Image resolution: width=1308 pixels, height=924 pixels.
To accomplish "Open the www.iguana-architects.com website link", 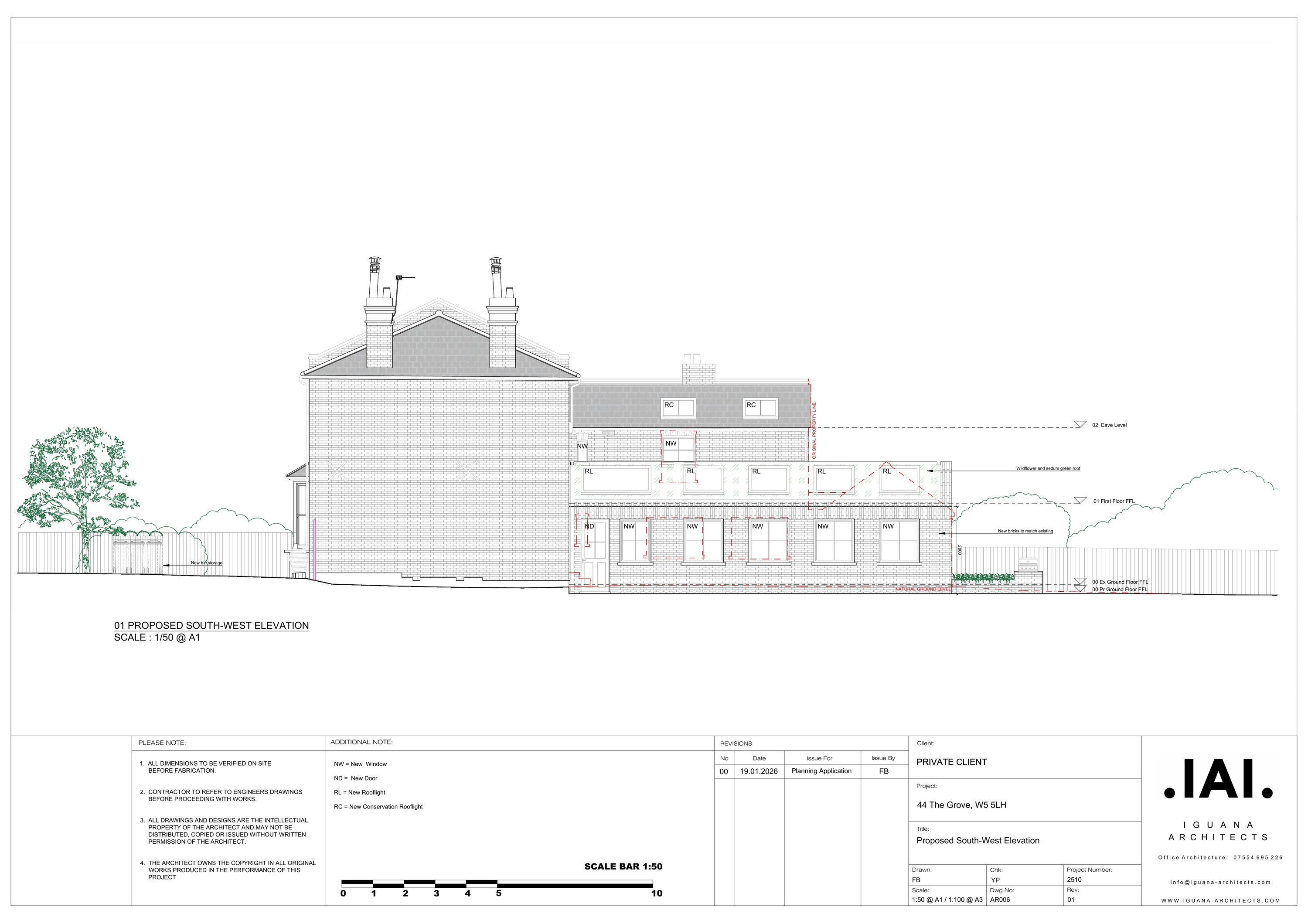I will pos(1220,900).
